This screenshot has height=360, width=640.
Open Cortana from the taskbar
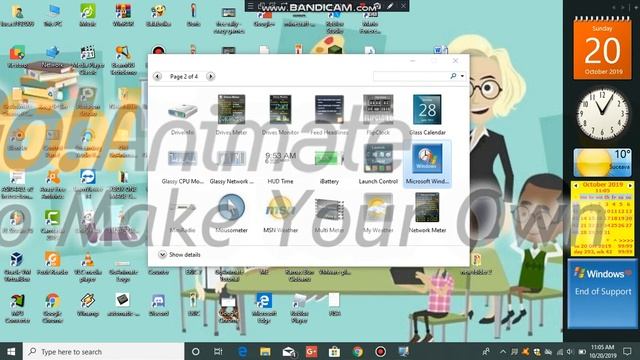[x=196, y=351]
